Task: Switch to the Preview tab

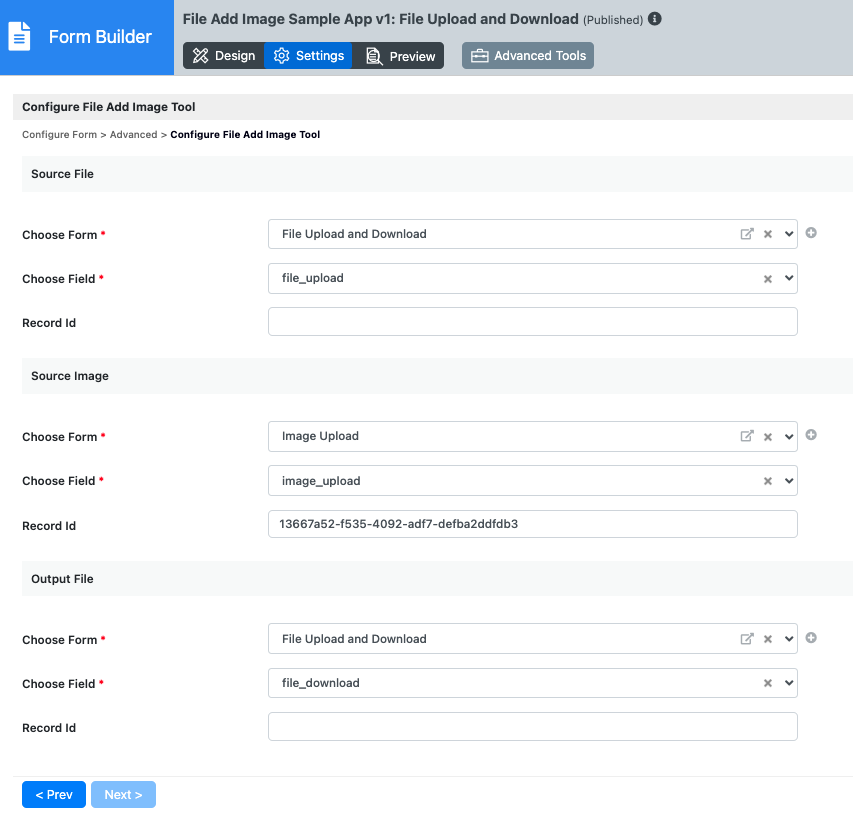Action: pyautogui.click(x=400, y=56)
